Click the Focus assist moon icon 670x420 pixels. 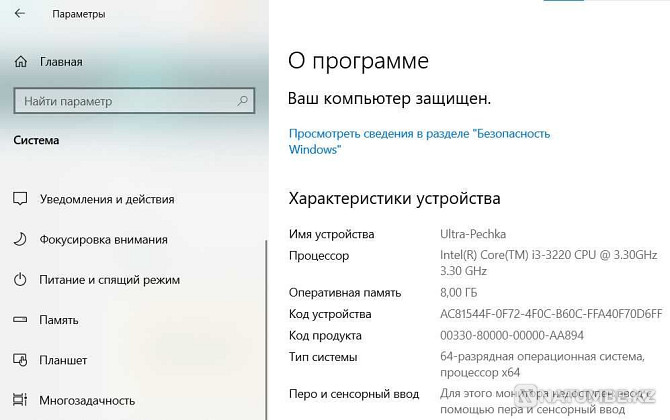20,239
